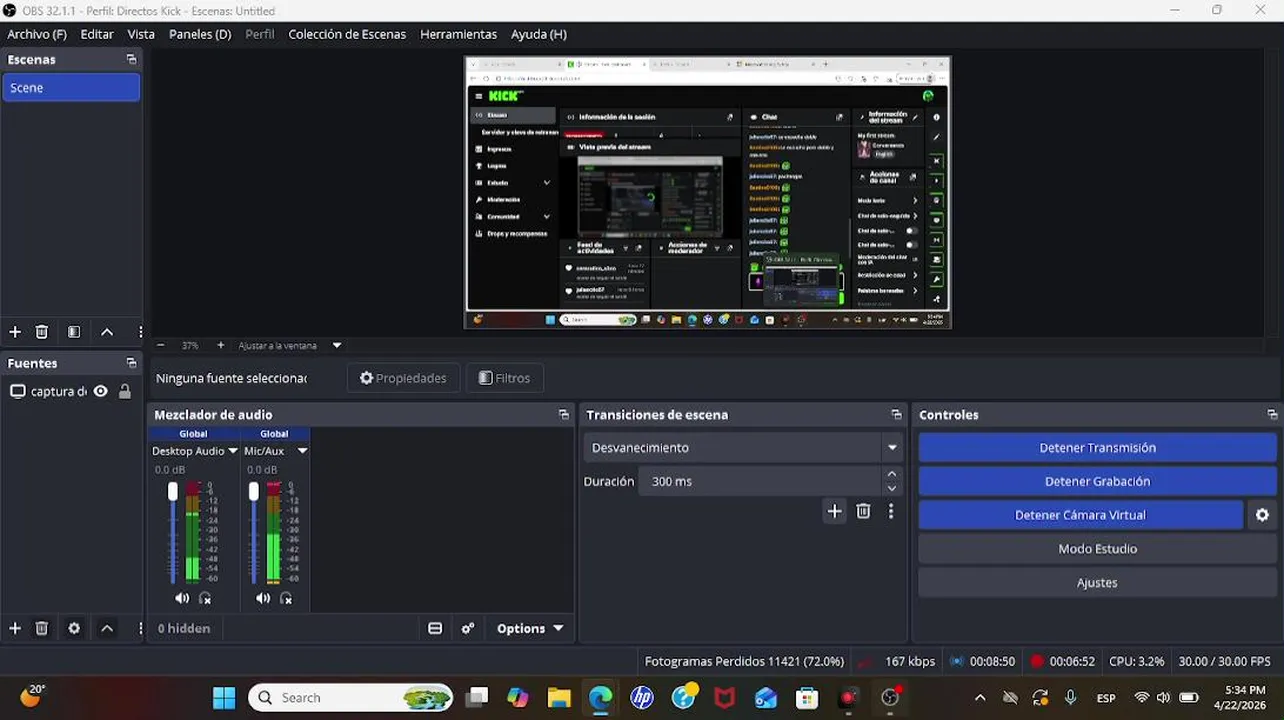Pop out the Mezclador de audio panel
This screenshot has width=1284, height=720.
tap(563, 415)
